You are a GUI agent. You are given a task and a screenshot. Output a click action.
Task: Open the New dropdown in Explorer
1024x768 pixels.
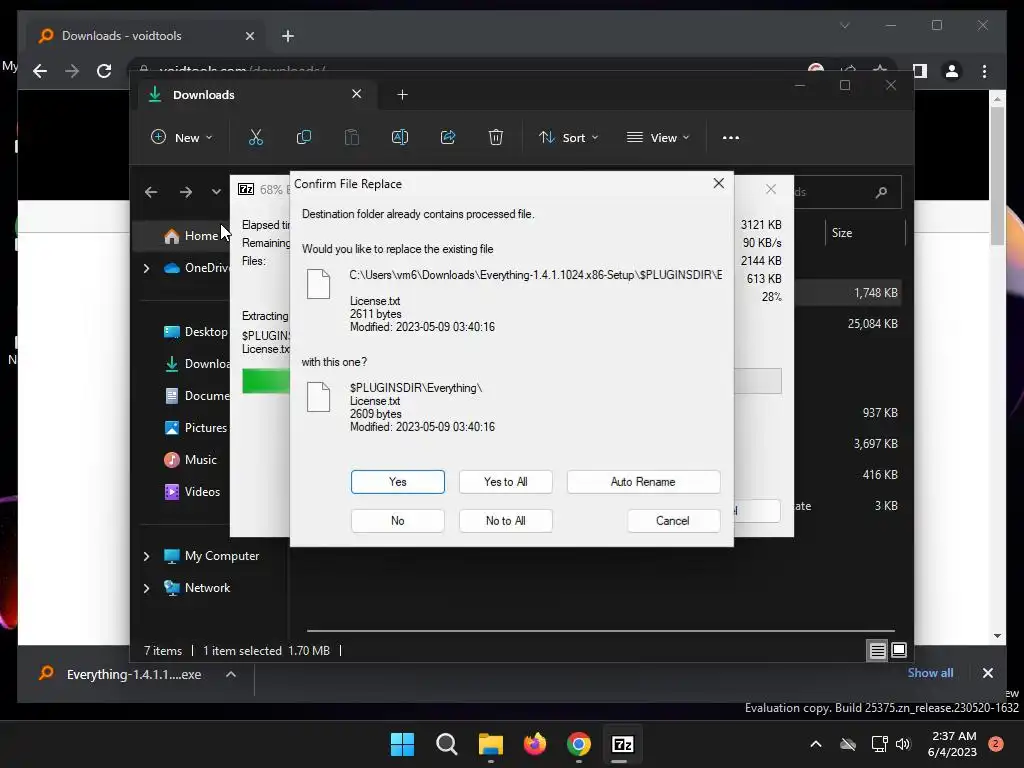tap(182, 137)
